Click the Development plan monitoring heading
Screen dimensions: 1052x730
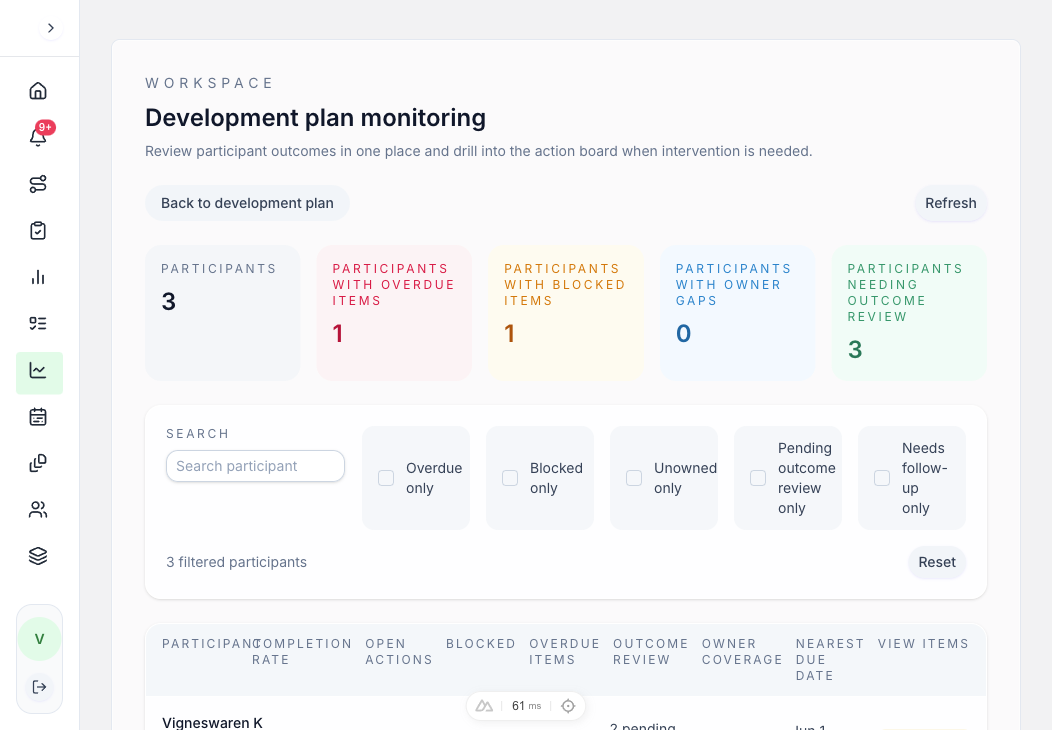pyautogui.click(x=315, y=117)
